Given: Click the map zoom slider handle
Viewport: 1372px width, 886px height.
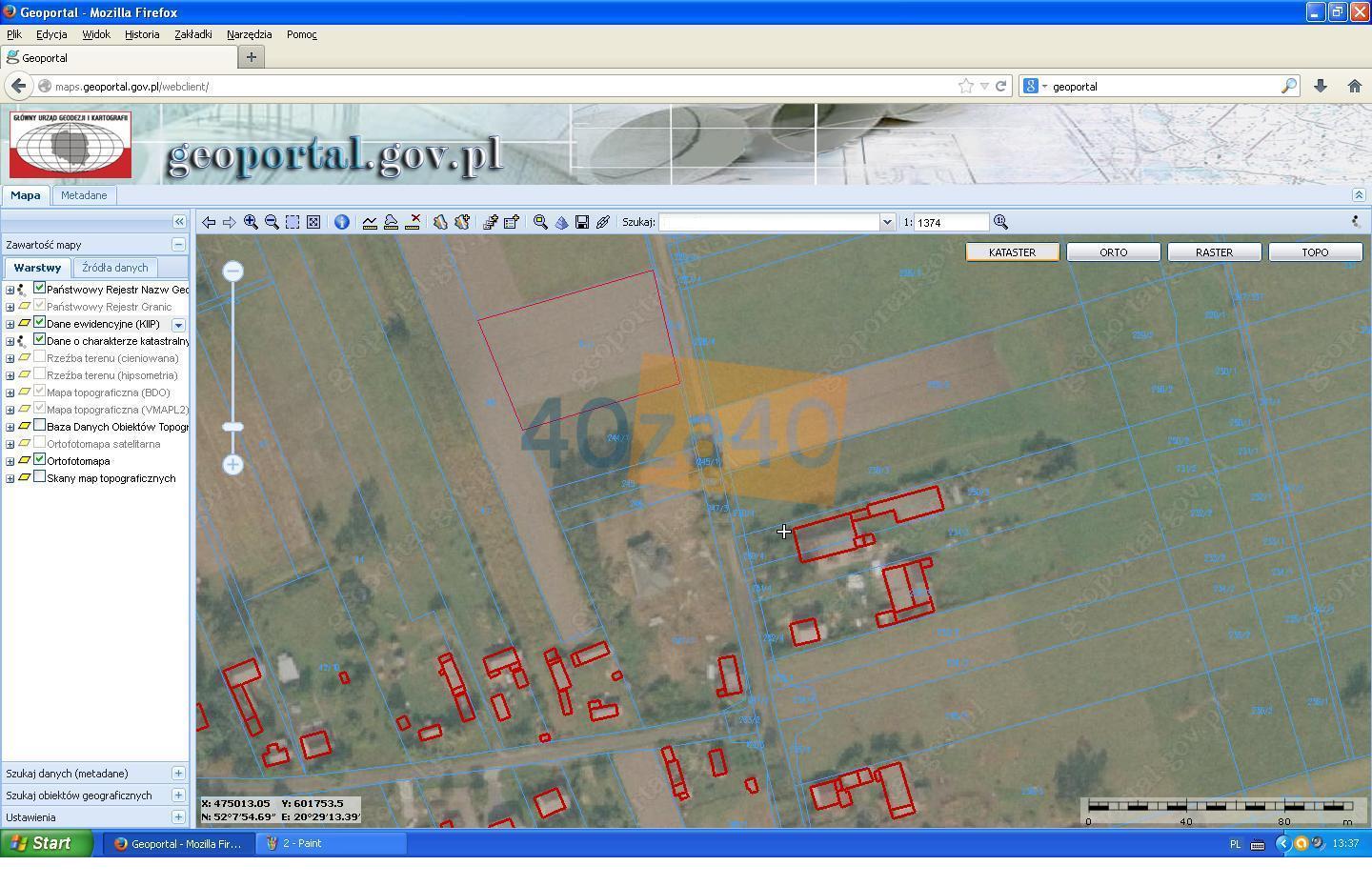Looking at the screenshot, I should [x=233, y=427].
